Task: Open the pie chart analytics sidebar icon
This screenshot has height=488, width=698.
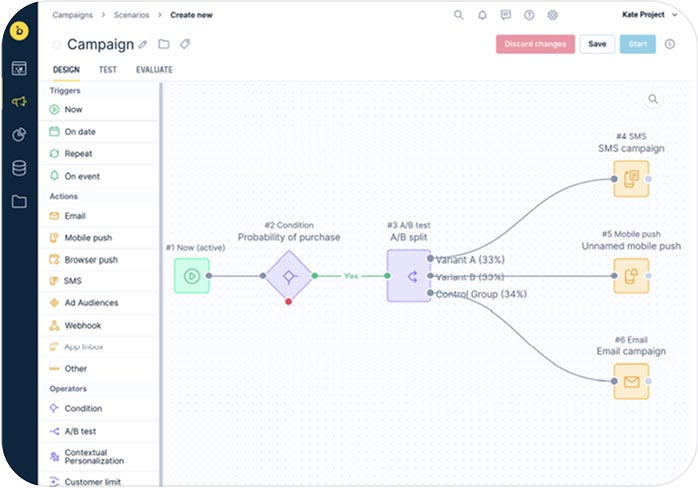Action: click(19, 135)
